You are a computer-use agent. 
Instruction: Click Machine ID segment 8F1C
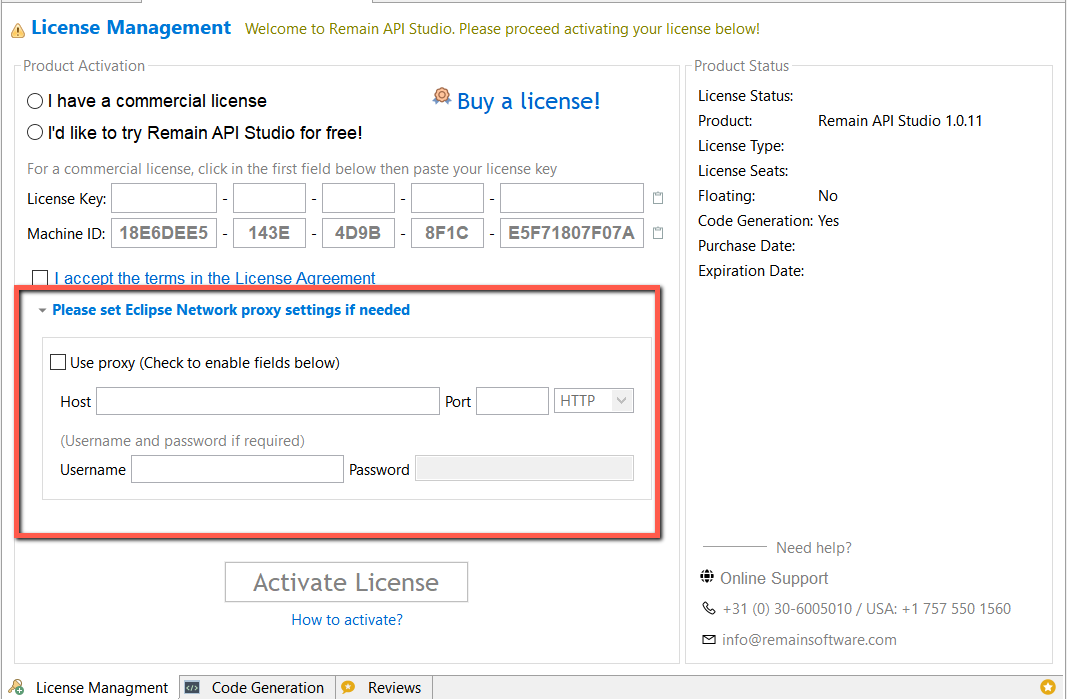click(448, 233)
